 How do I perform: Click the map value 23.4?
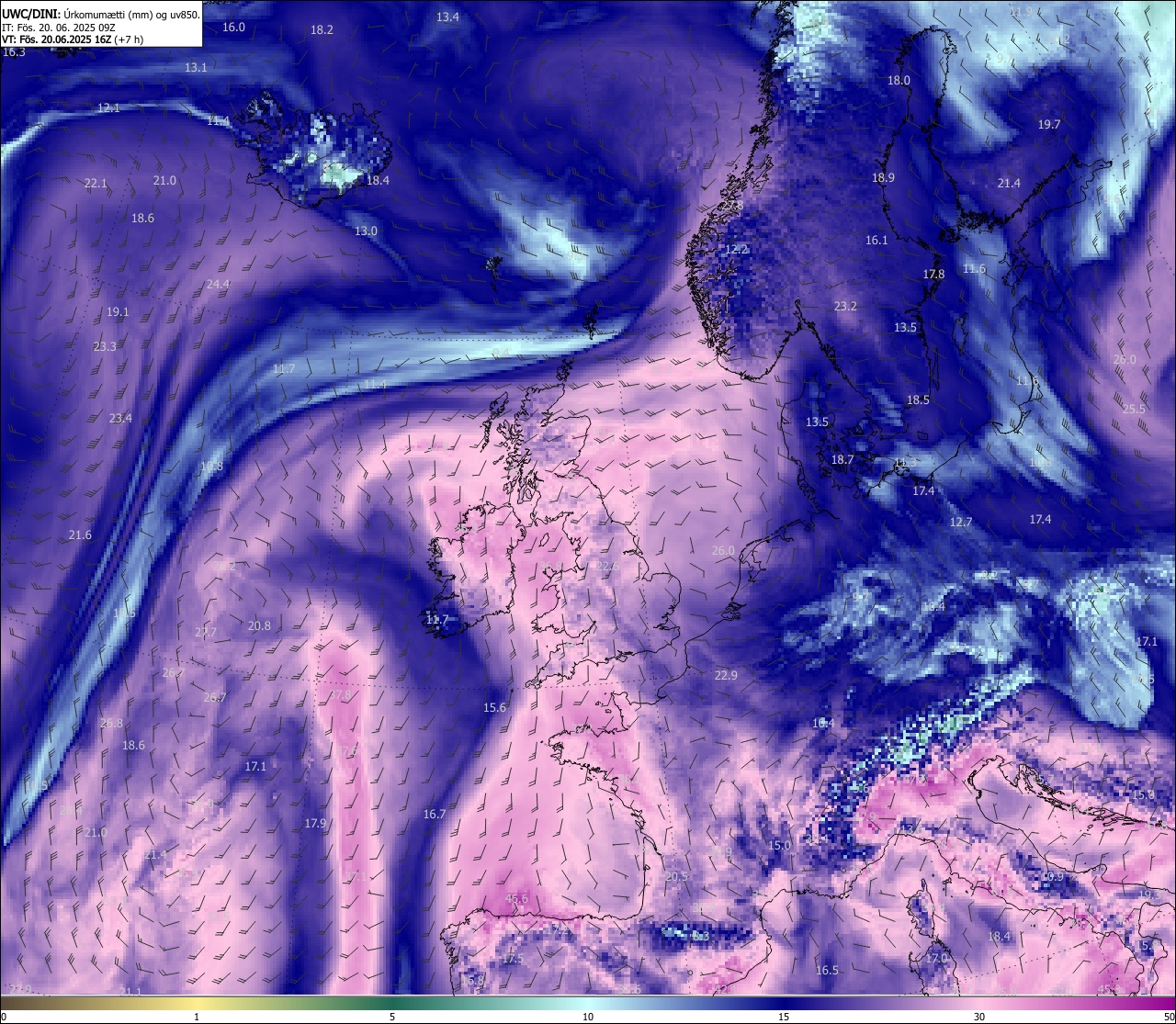pyautogui.click(x=120, y=419)
